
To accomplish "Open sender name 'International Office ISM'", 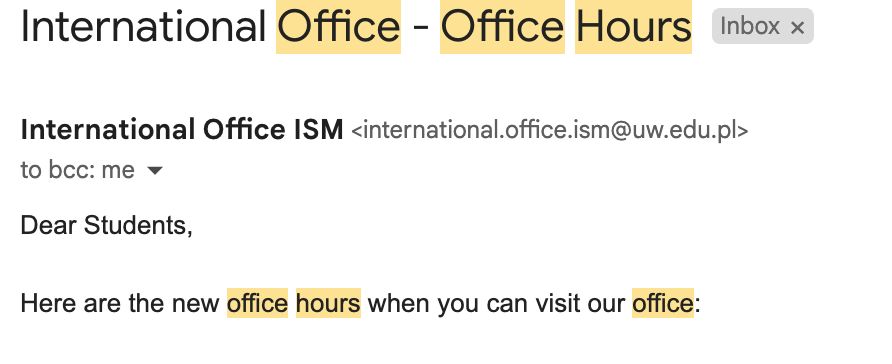I will pos(182,130).
